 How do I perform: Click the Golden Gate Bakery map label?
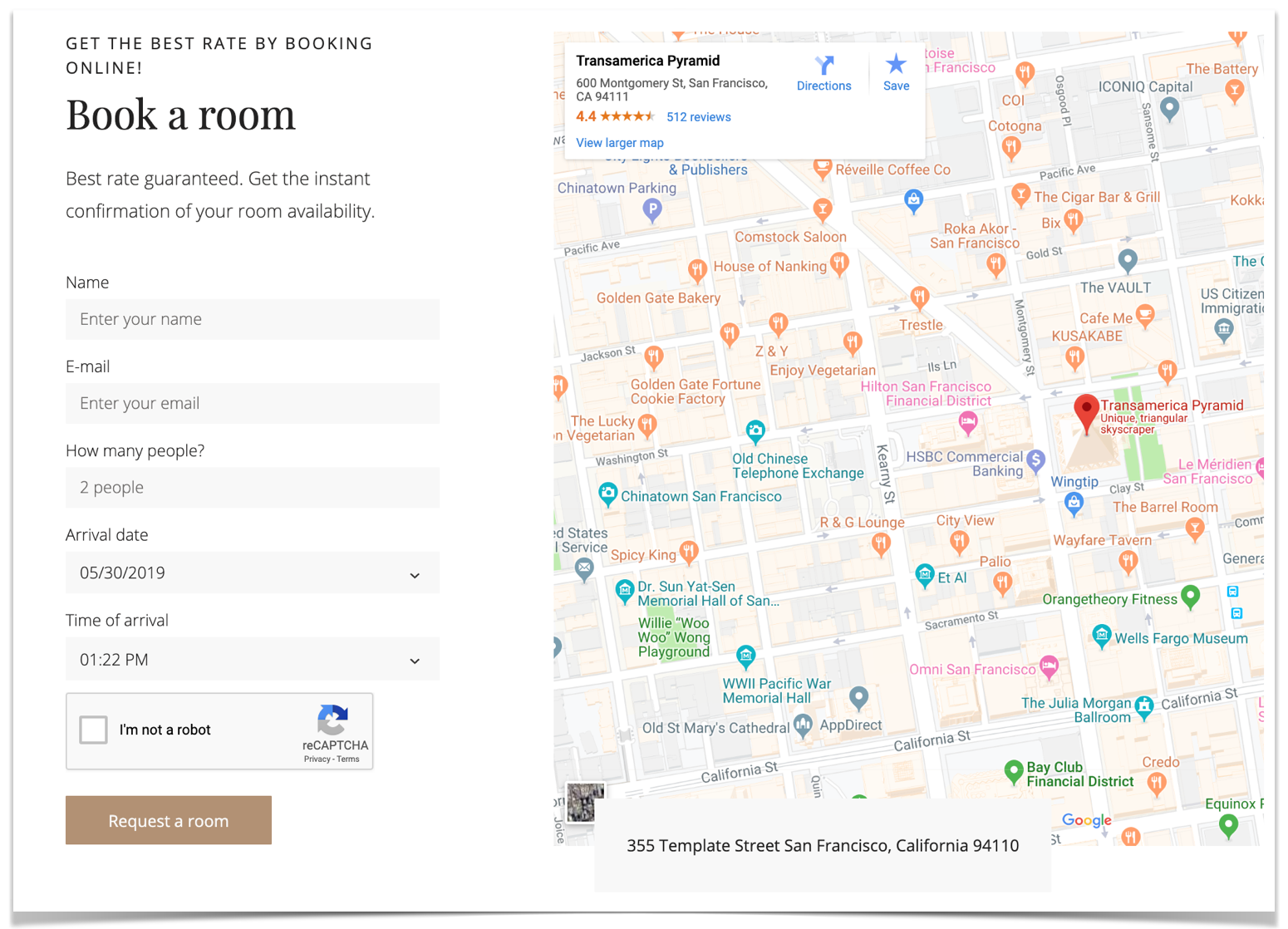point(658,298)
